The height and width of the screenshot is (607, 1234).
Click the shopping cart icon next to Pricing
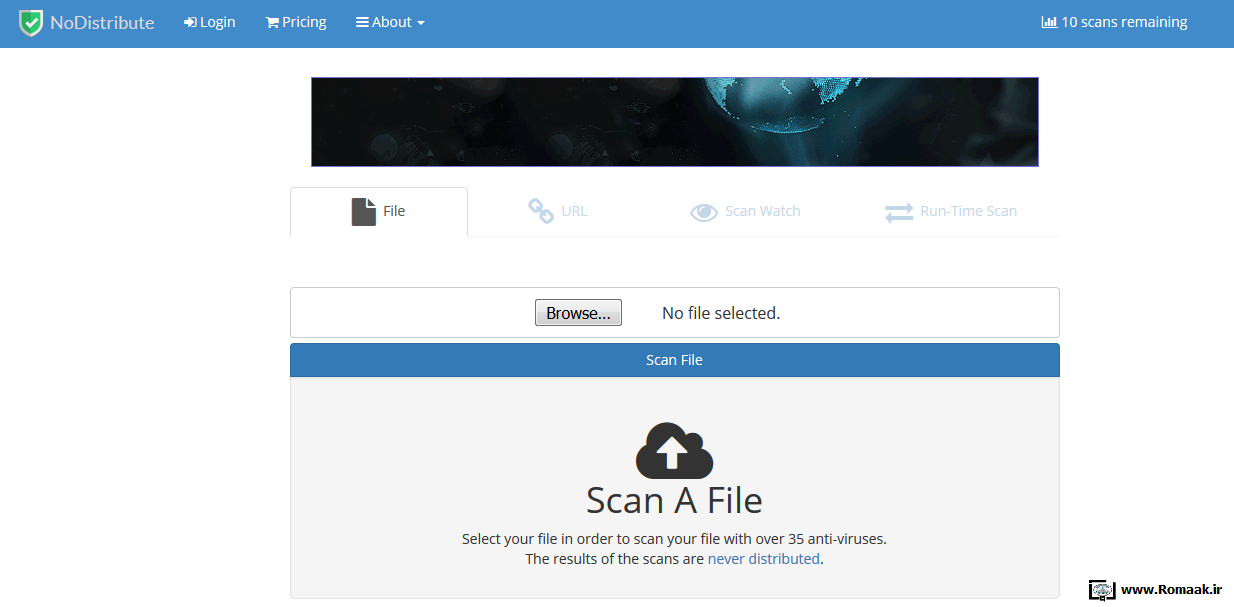[x=272, y=22]
